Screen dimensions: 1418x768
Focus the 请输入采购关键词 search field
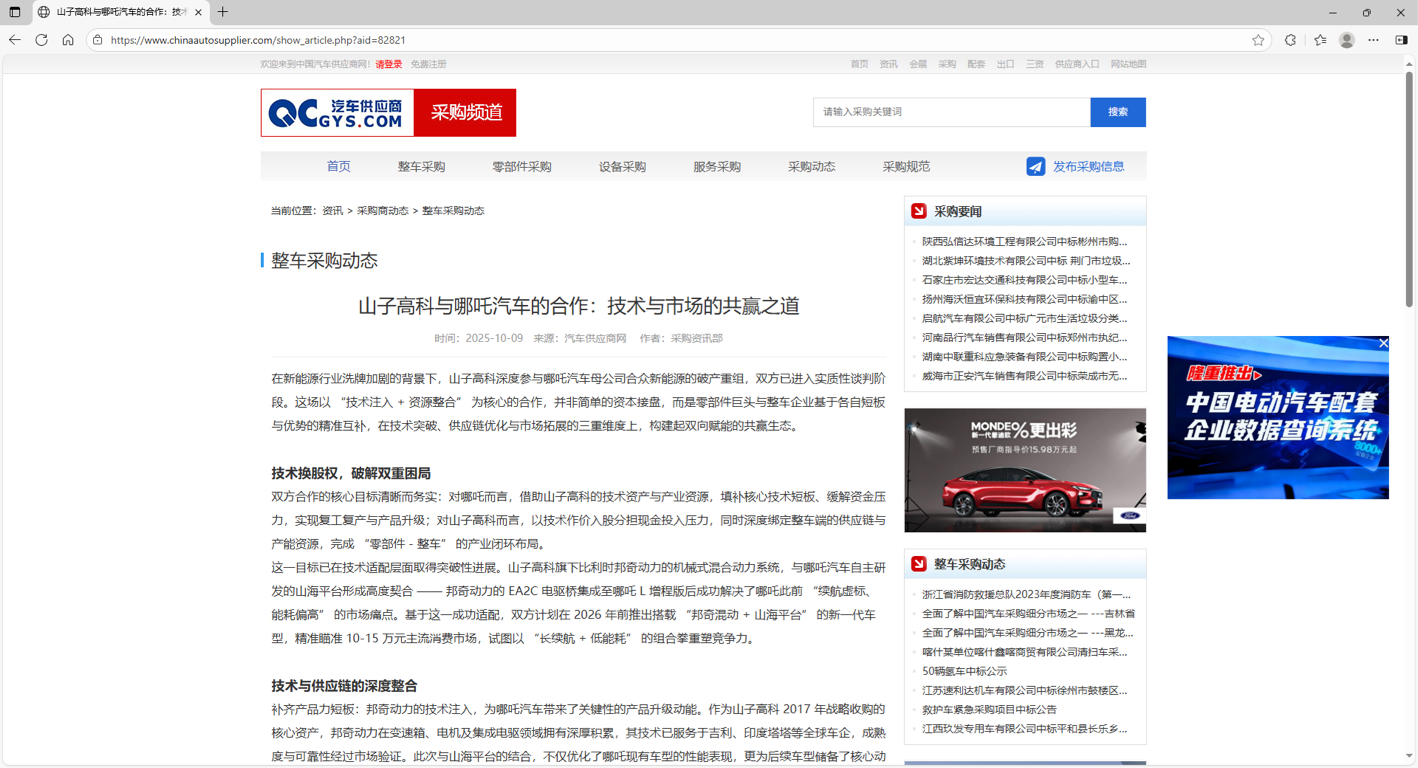click(x=950, y=112)
